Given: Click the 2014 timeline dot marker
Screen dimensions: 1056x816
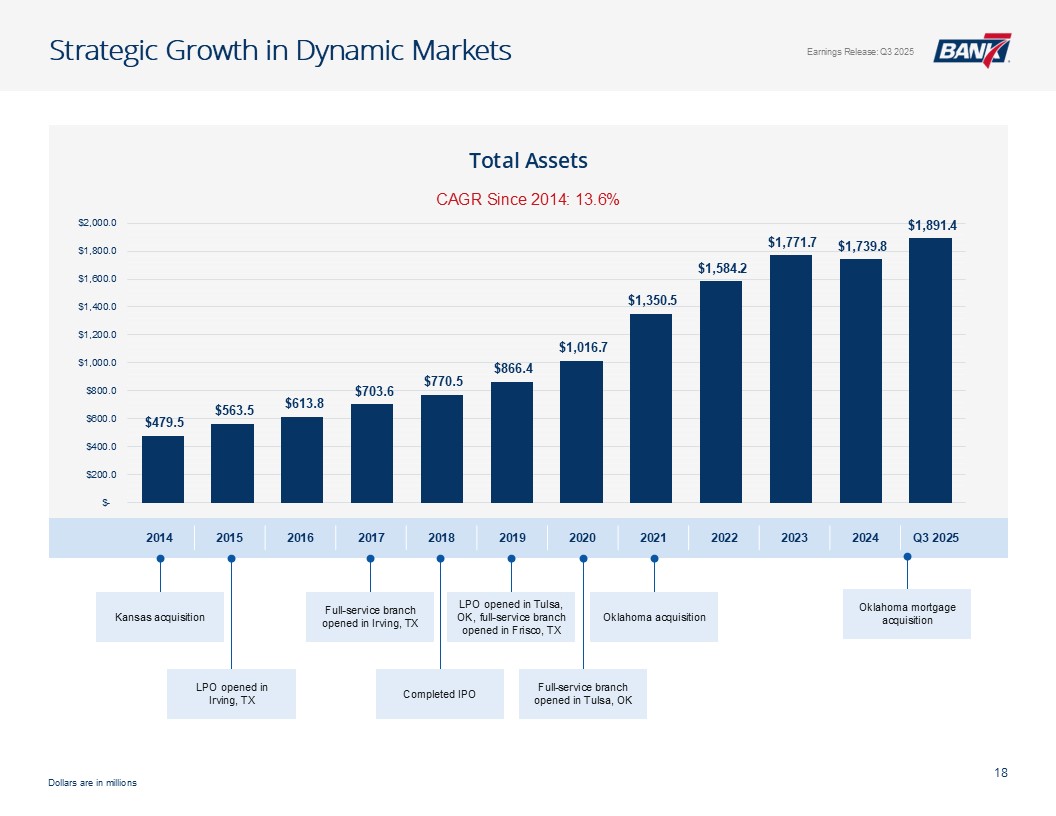Looking at the screenshot, I should 160,559.
